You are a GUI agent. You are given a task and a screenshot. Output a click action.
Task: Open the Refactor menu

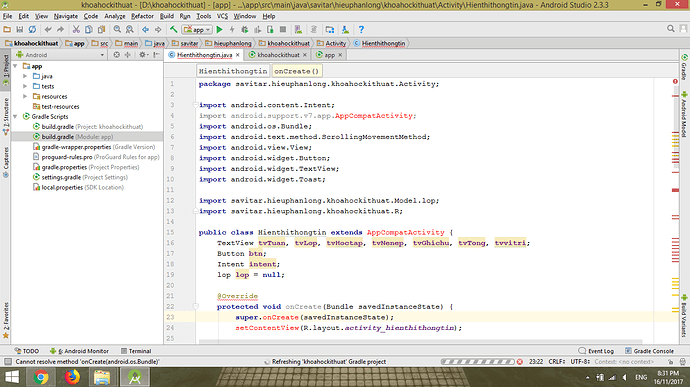coord(142,16)
